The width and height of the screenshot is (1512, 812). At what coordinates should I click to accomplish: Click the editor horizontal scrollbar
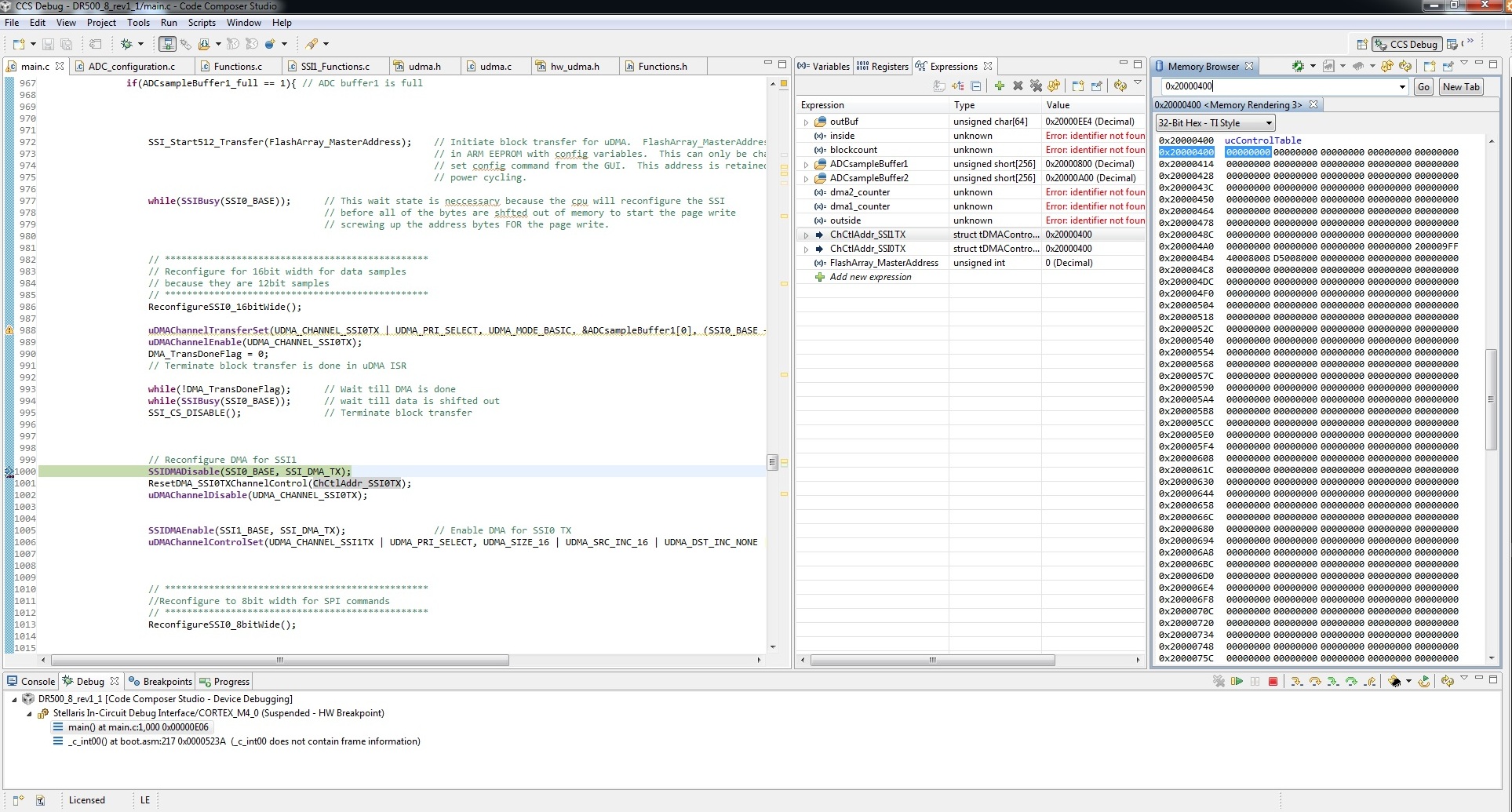click(x=279, y=660)
